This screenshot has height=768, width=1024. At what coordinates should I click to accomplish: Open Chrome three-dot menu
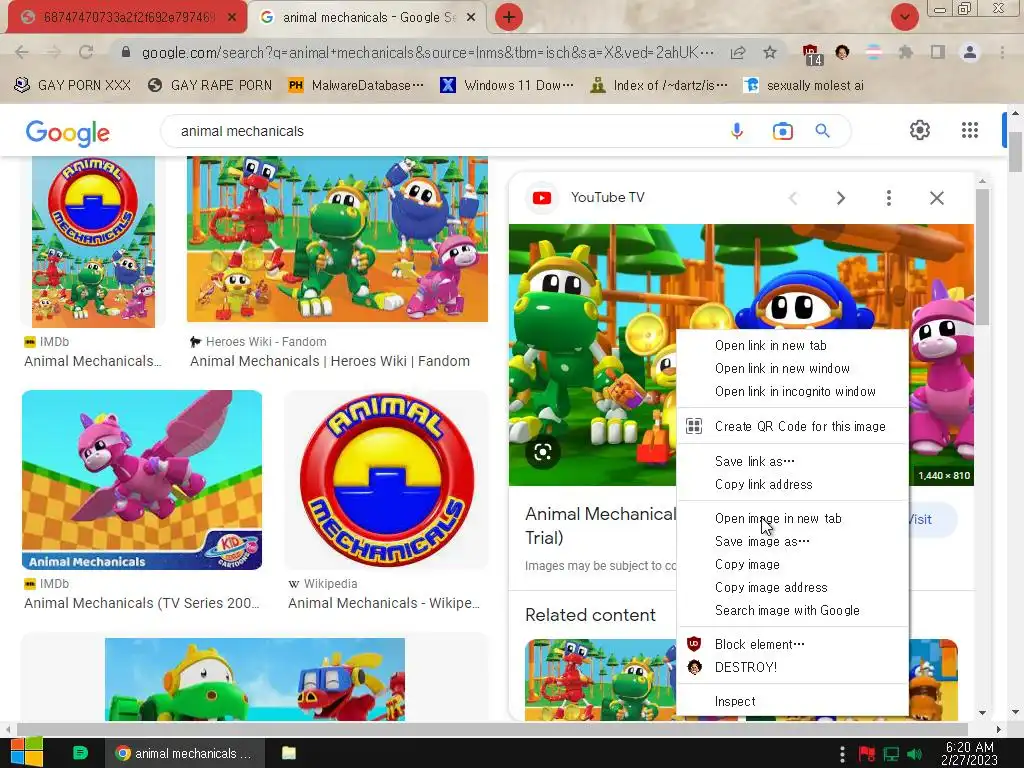tap(1002, 52)
